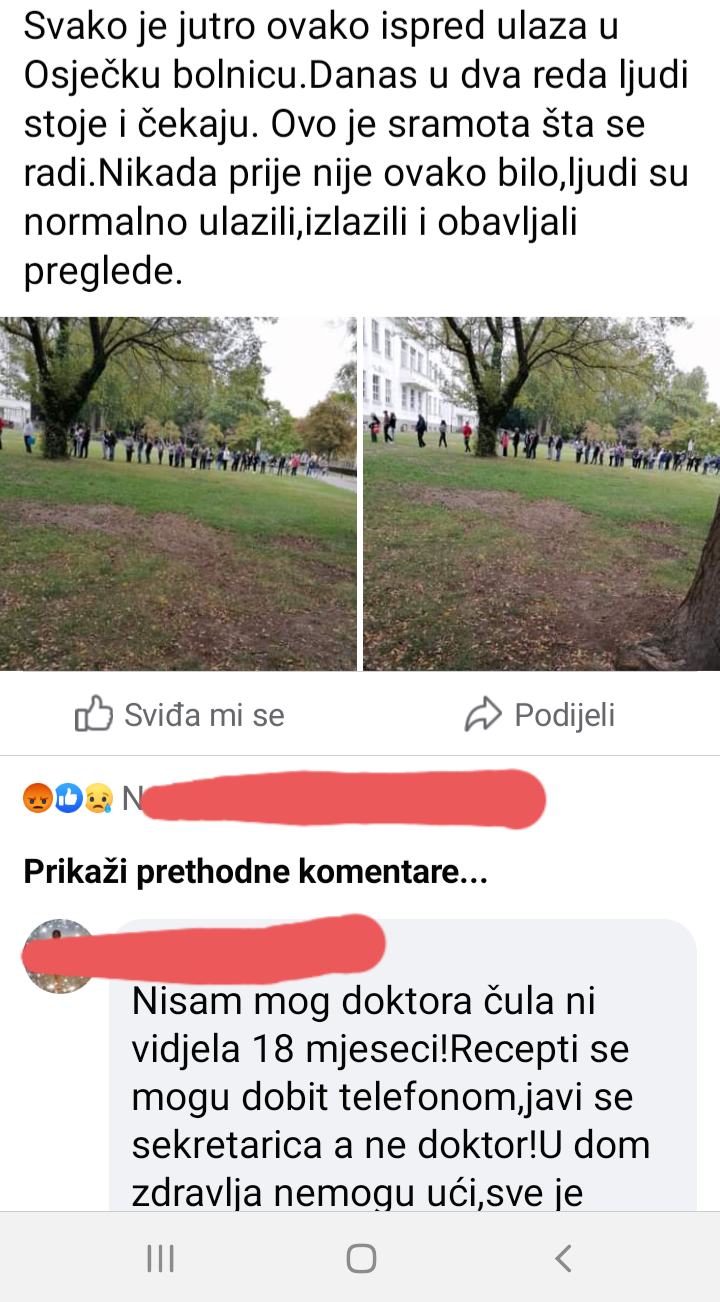Open the left photo of the queue

[x=178, y=494]
